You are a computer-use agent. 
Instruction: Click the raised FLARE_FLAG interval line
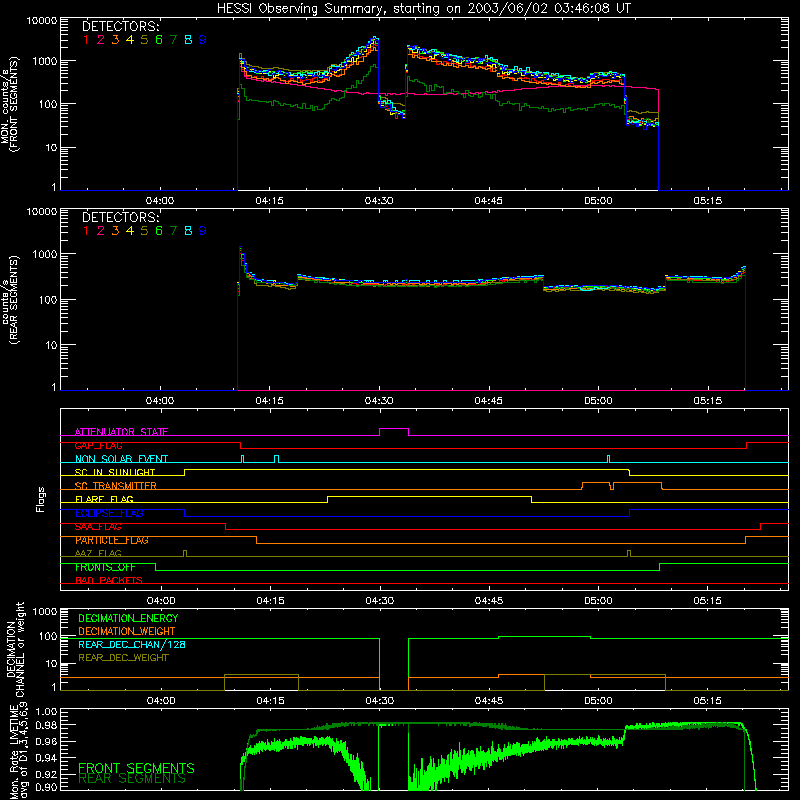(x=429, y=496)
